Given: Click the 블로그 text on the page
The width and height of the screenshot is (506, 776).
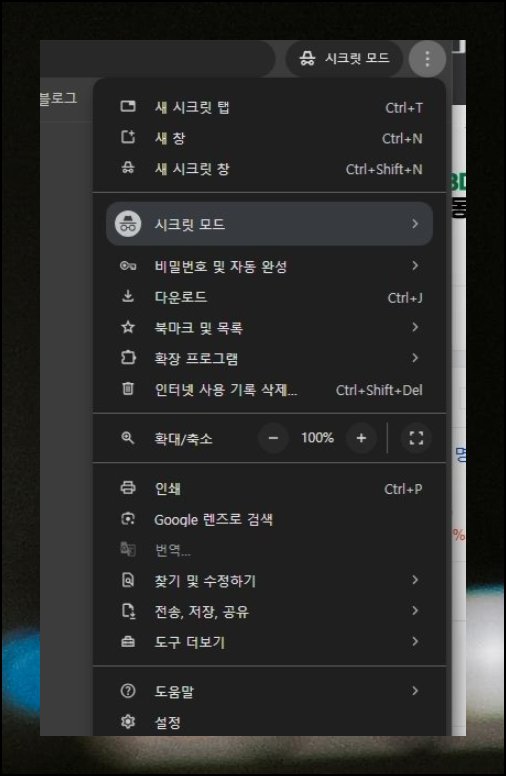Looking at the screenshot, I should click(58, 98).
